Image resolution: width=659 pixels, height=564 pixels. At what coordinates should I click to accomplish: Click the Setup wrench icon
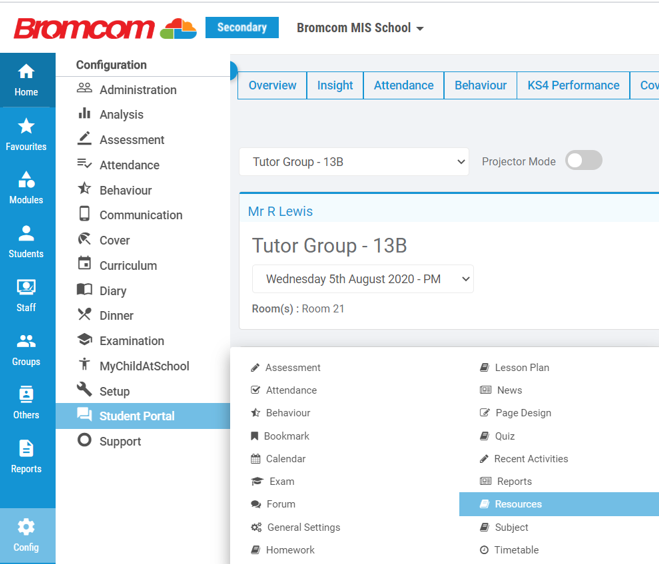(x=84, y=389)
